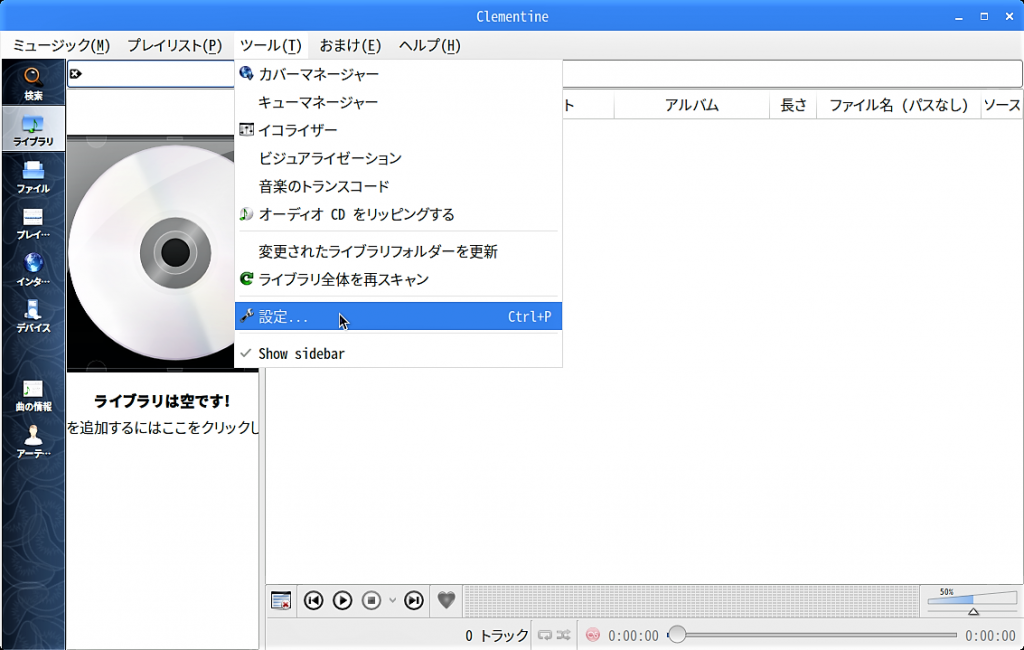The width and height of the screenshot is (1024, 650).
Task: Maximize the Clementine window
Action: [x=984, y=17]
